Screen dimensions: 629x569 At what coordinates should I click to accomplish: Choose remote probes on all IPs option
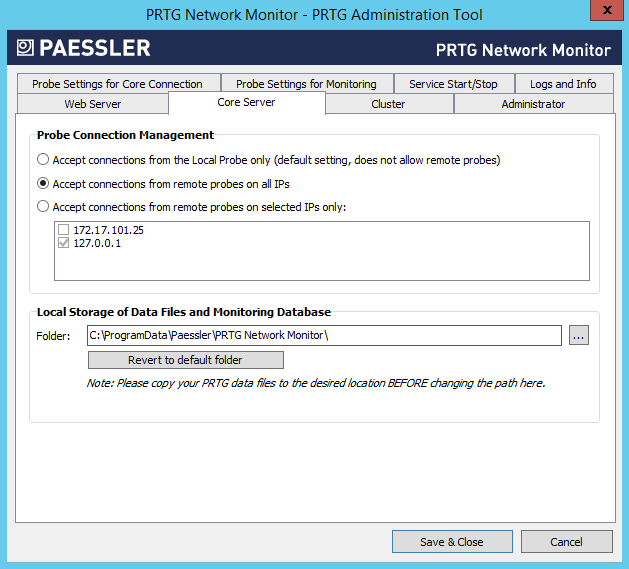pyautogui.click(x=43, y=183)
